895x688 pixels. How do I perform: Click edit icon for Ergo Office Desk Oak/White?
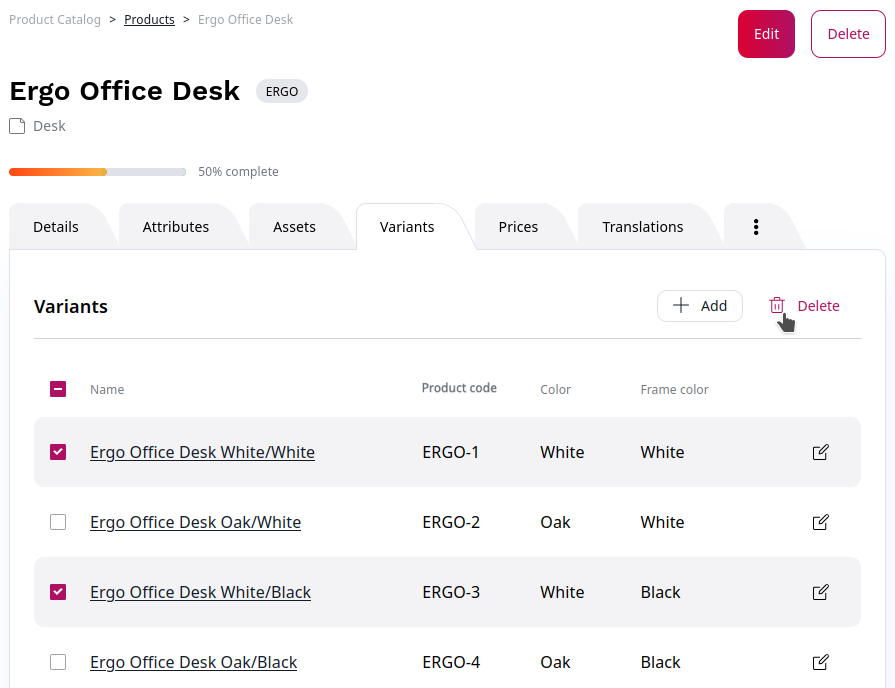820,522
